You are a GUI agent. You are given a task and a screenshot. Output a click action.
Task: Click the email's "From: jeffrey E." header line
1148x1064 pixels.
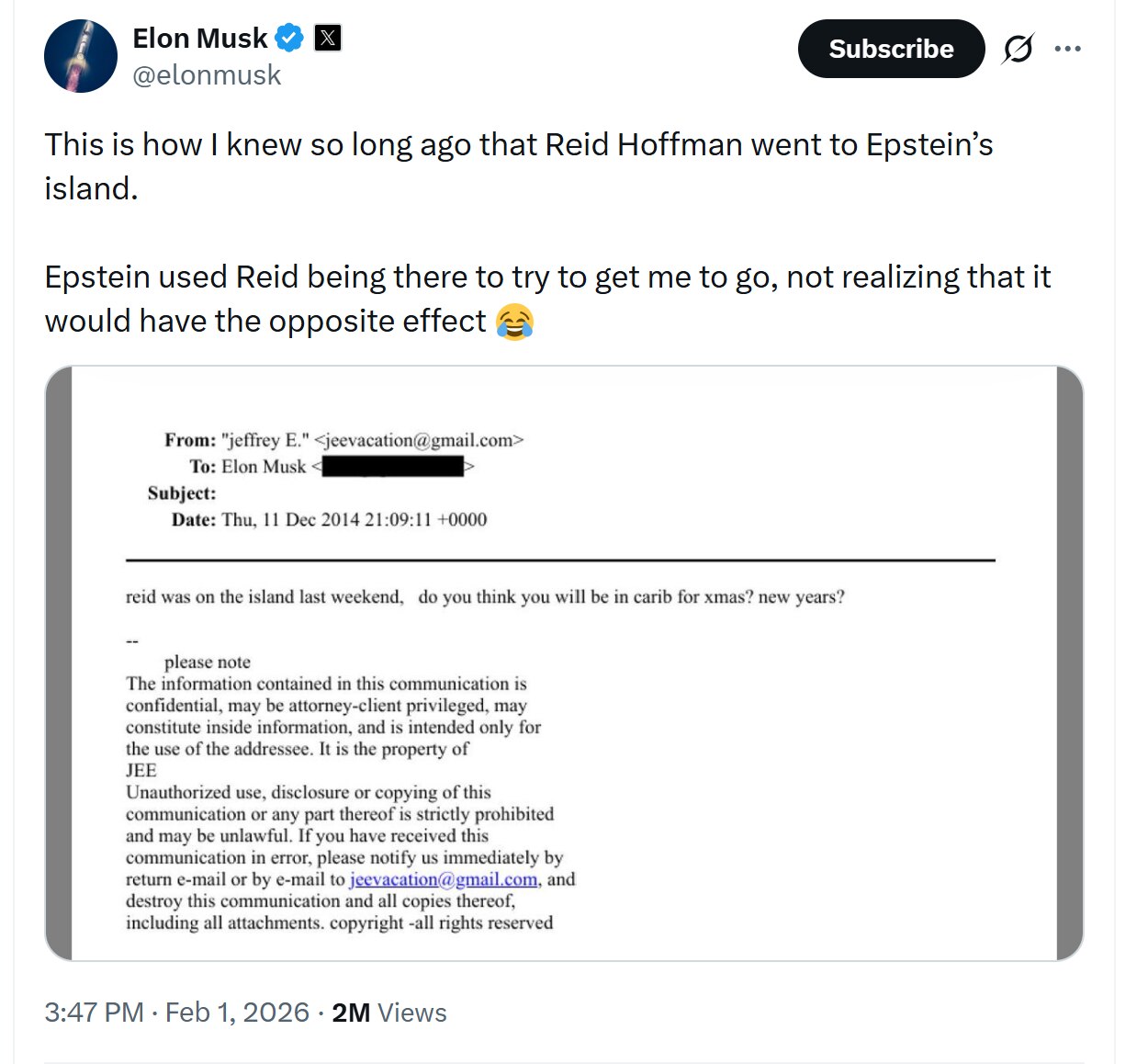(x=343, y=440)
